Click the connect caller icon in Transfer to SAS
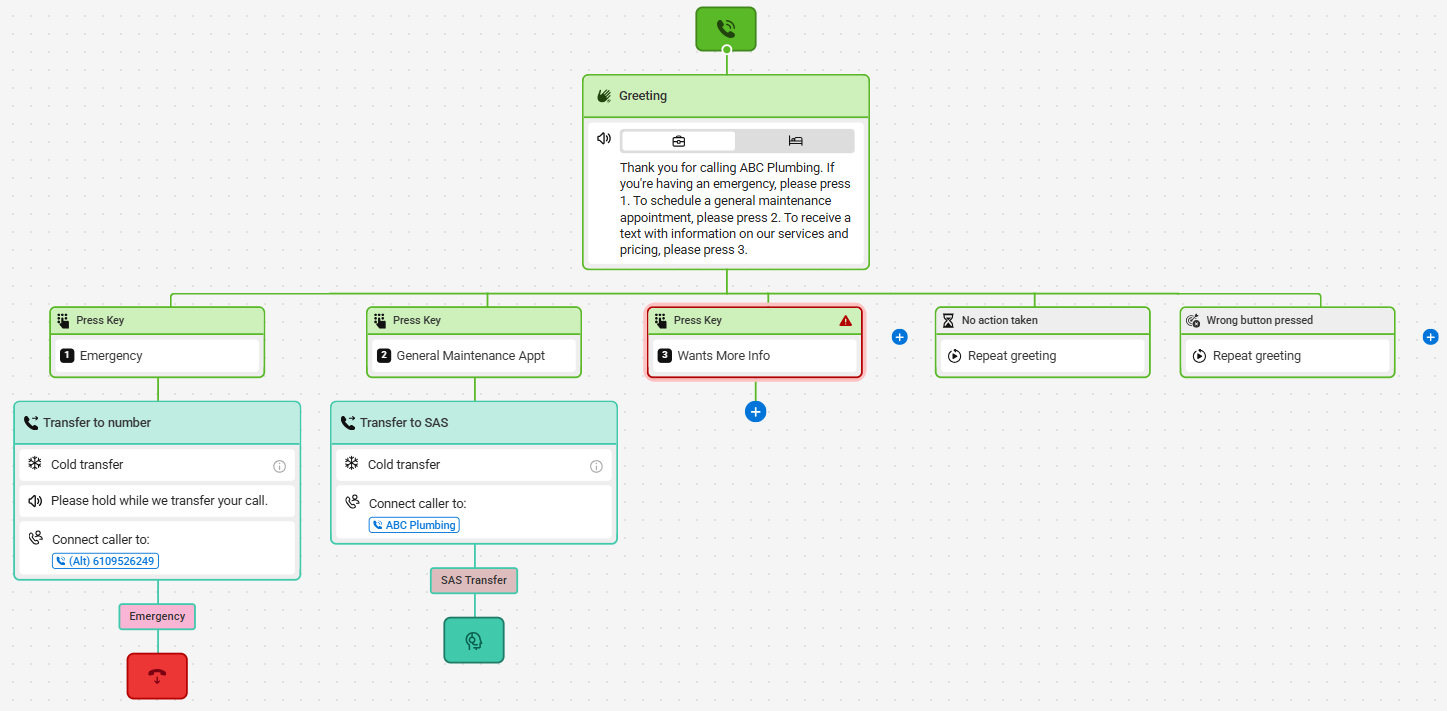The image size is (1447, 711). (x=353, y=502)
